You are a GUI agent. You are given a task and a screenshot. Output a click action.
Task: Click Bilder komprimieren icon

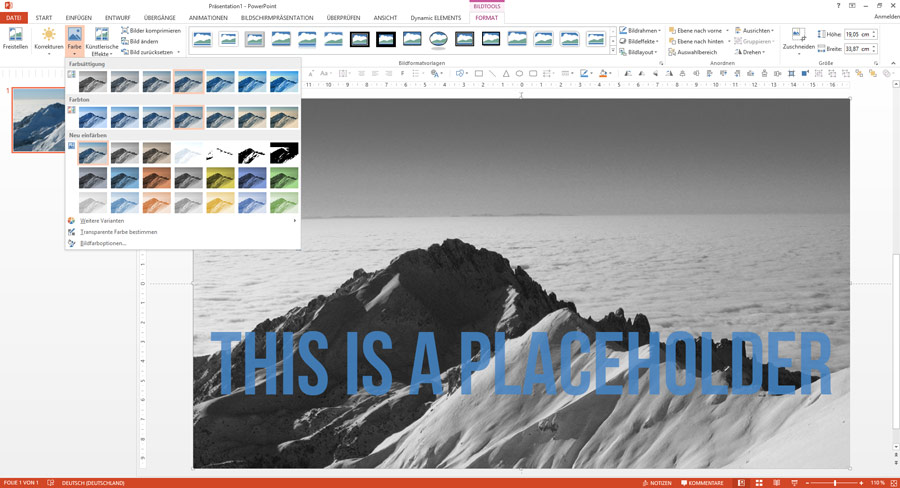pyautogui.click(x=125, y=30)
